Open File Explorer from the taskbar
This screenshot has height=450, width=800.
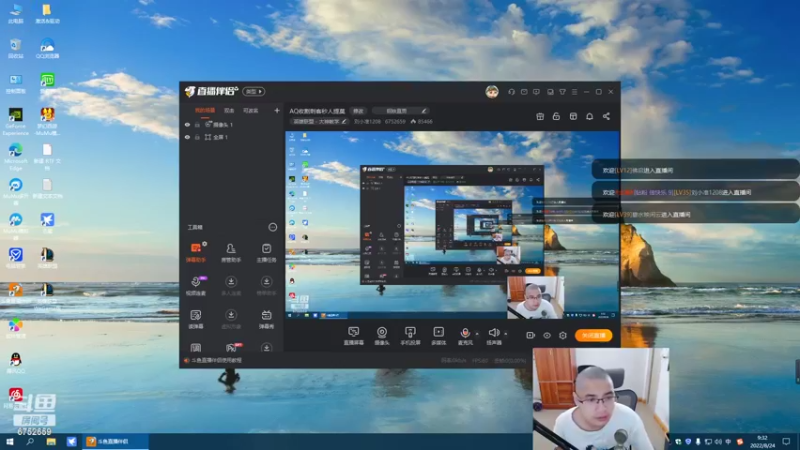[x=51, y=441]
